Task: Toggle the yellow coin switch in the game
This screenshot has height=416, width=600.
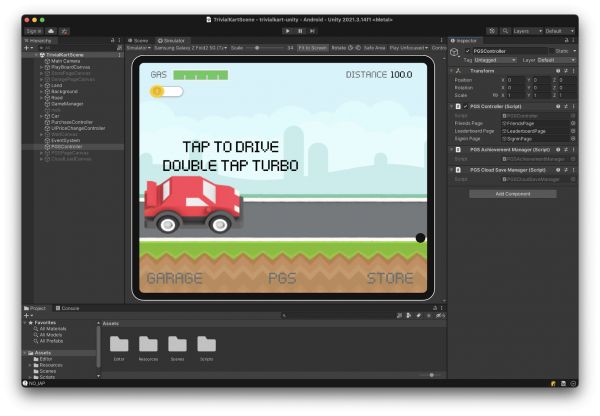Action: (x=166, y=91)
